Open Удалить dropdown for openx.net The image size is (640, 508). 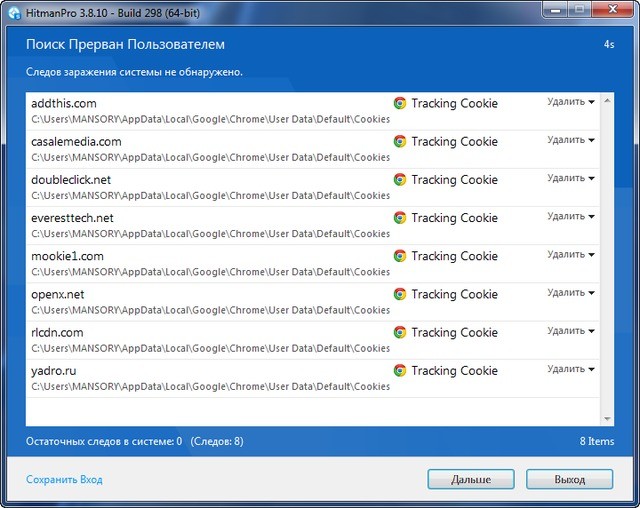[x=571, y=293]
